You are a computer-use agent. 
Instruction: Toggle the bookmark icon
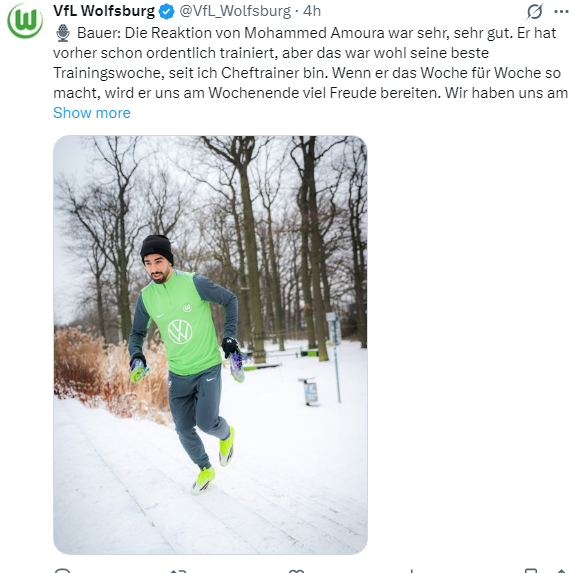click(x=531, y=570)
